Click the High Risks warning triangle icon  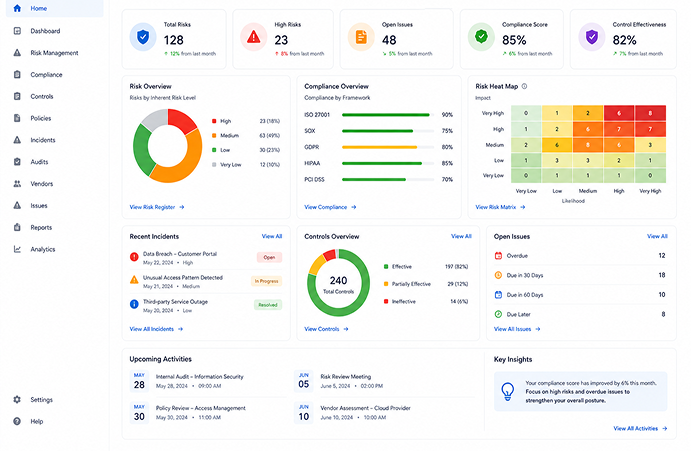[253, 37]
